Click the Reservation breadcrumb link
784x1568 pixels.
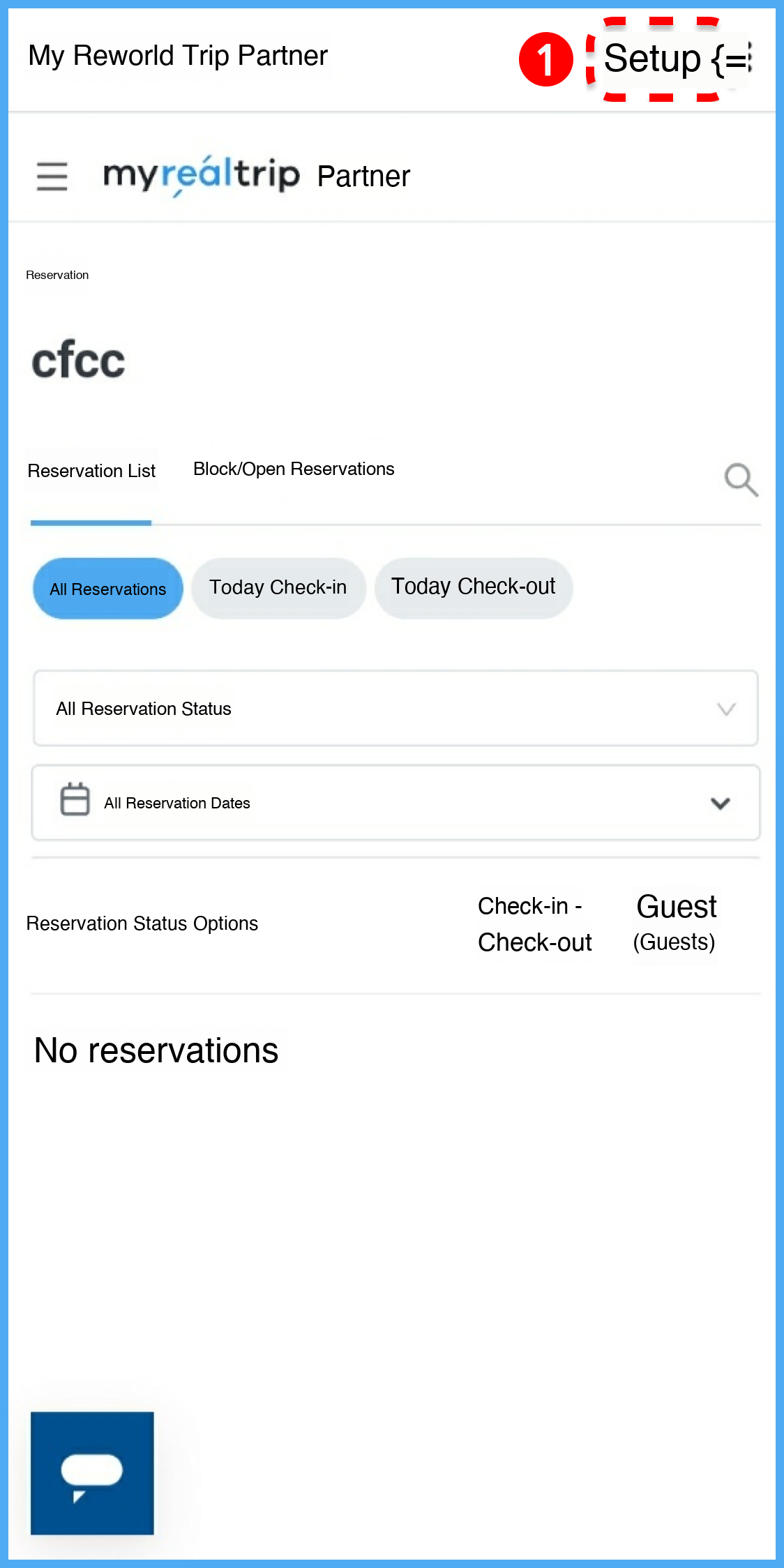pyautogui.click(x=57, y=275)
